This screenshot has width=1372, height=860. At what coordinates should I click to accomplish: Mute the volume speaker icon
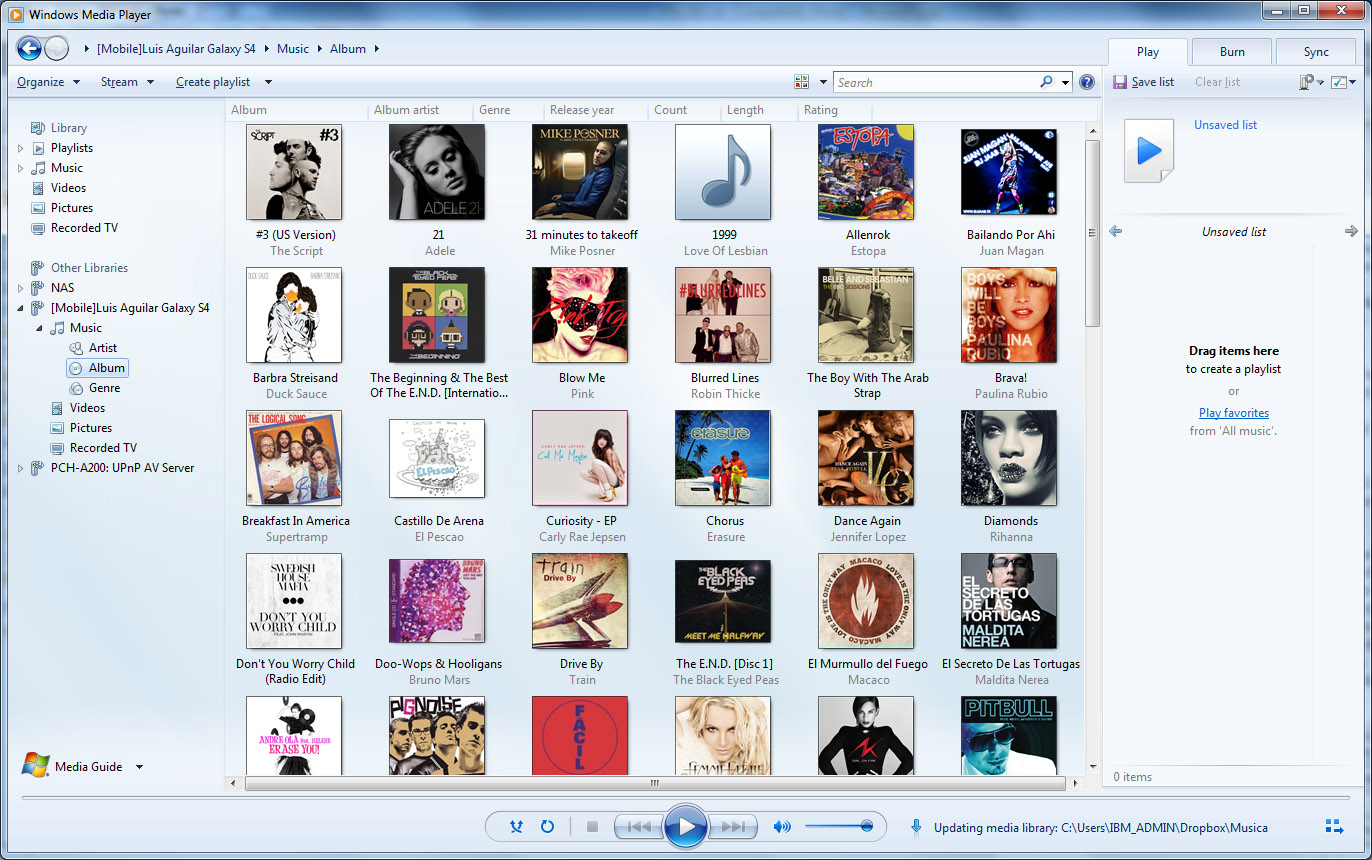pyautogui.click(x=782, y=827)
